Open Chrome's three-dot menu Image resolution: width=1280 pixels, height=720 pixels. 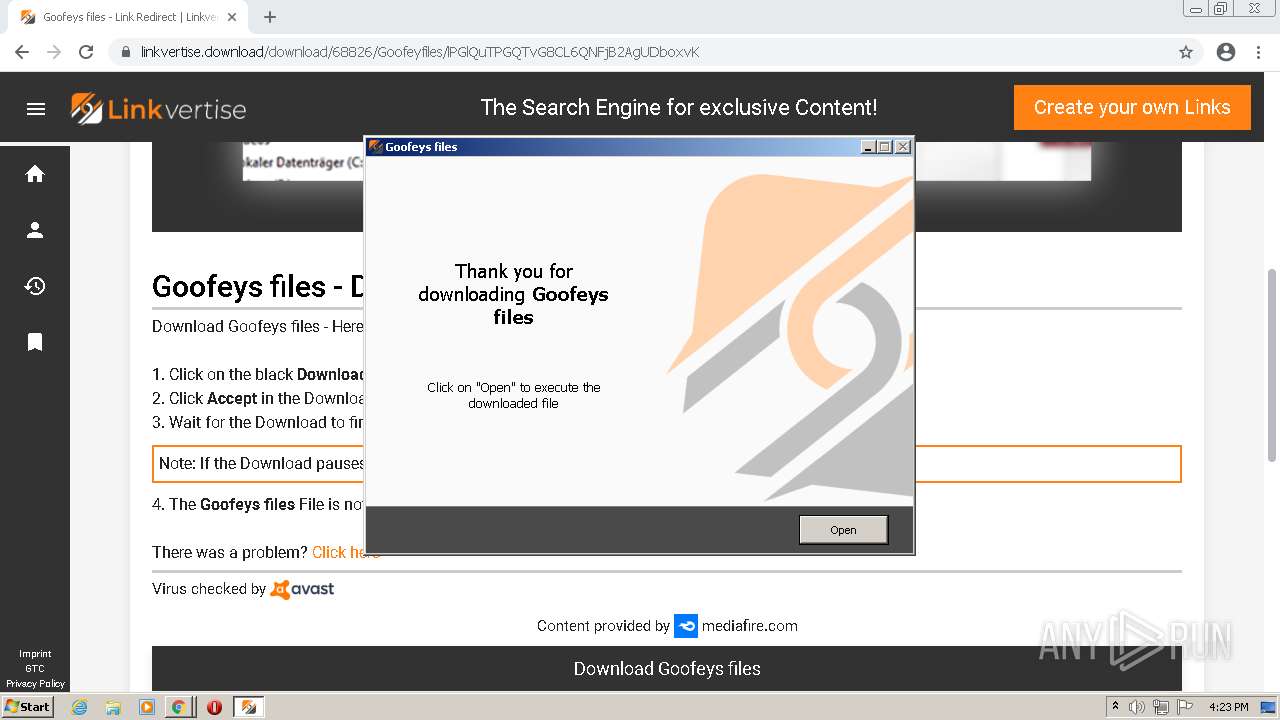click(1258, 52)
